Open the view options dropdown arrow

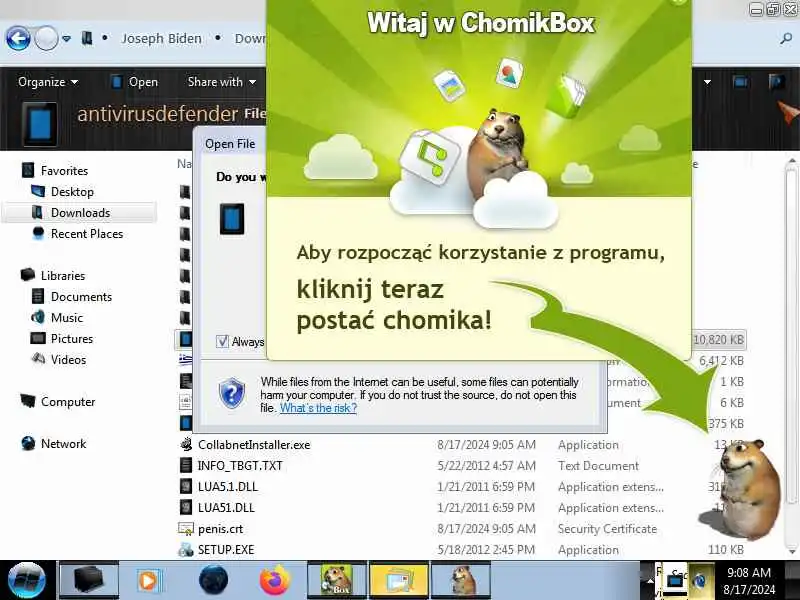pos(707,82)
